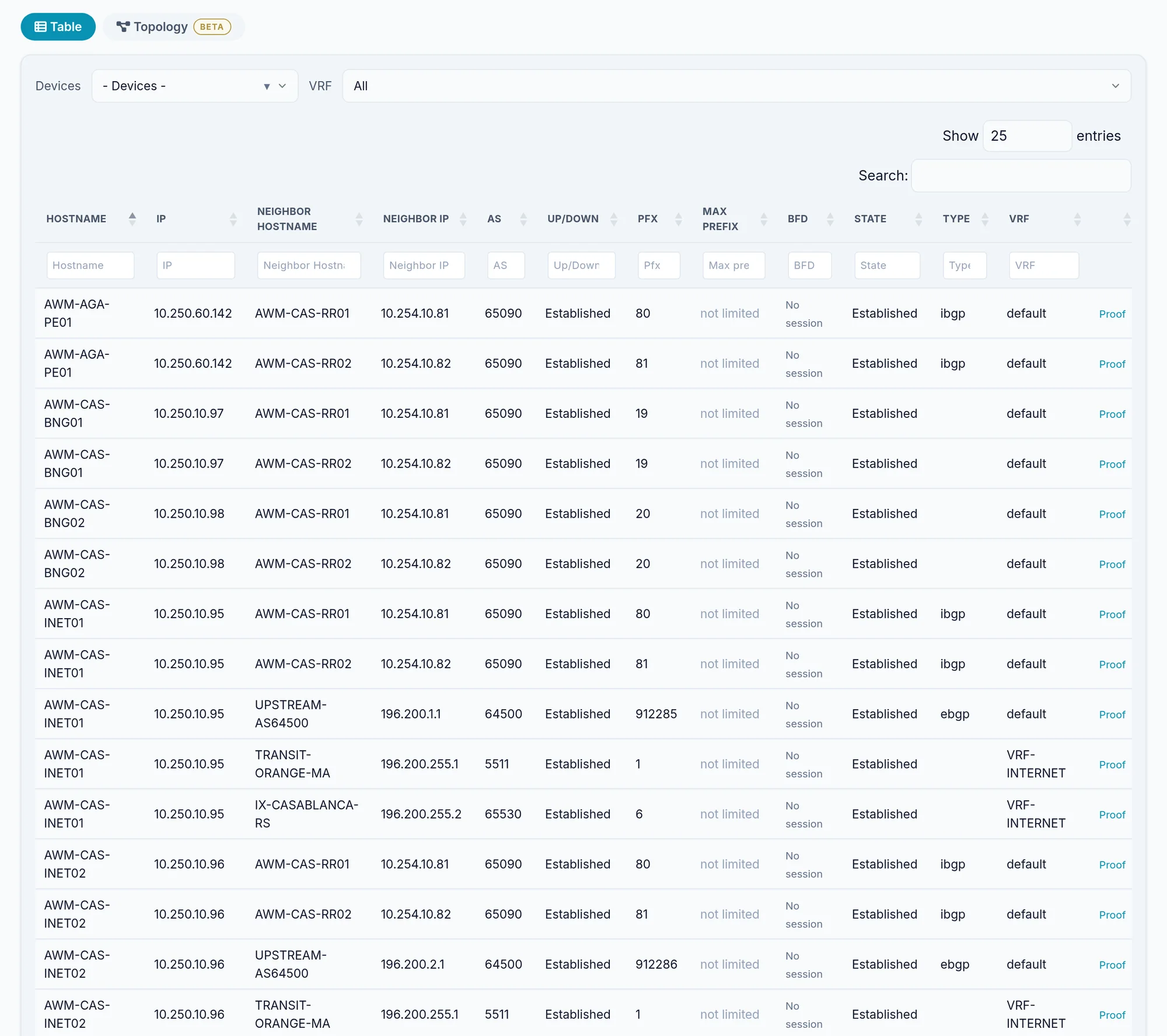Sort by Neighbor Hostname column arrows
Screen dimensions: 1167x1036
(x=359, y=219)
